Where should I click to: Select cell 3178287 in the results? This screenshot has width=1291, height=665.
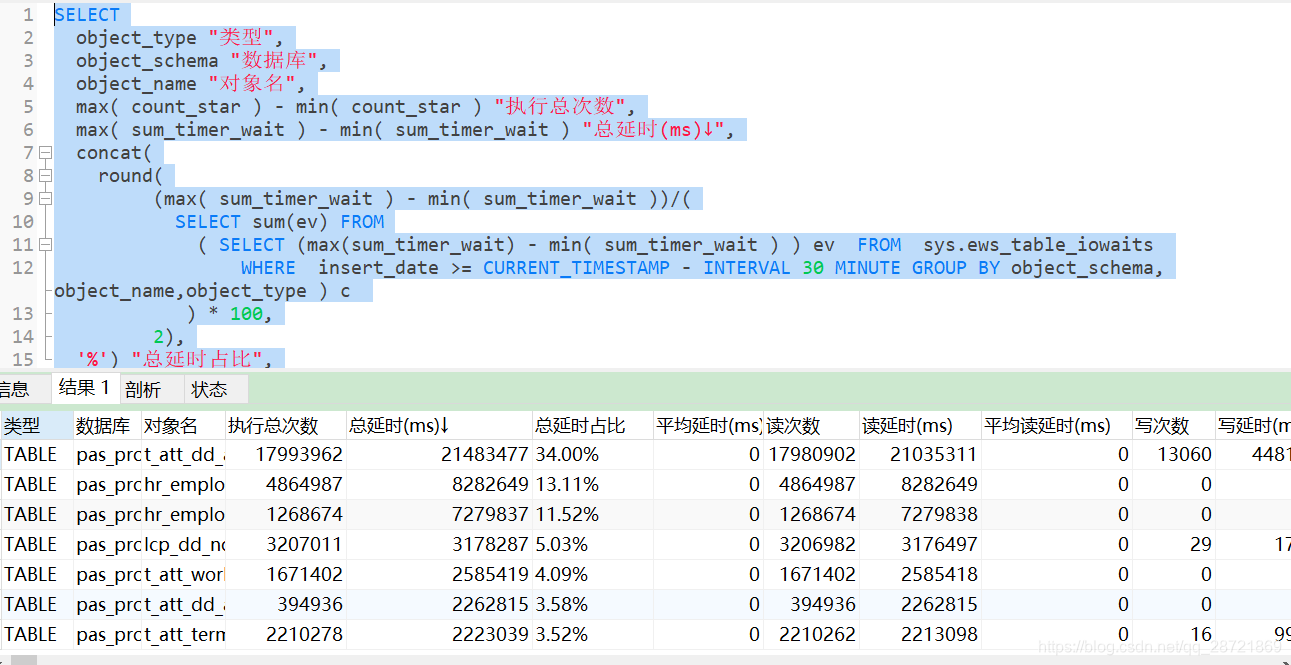pyautogui.click(x=439, y=544)
